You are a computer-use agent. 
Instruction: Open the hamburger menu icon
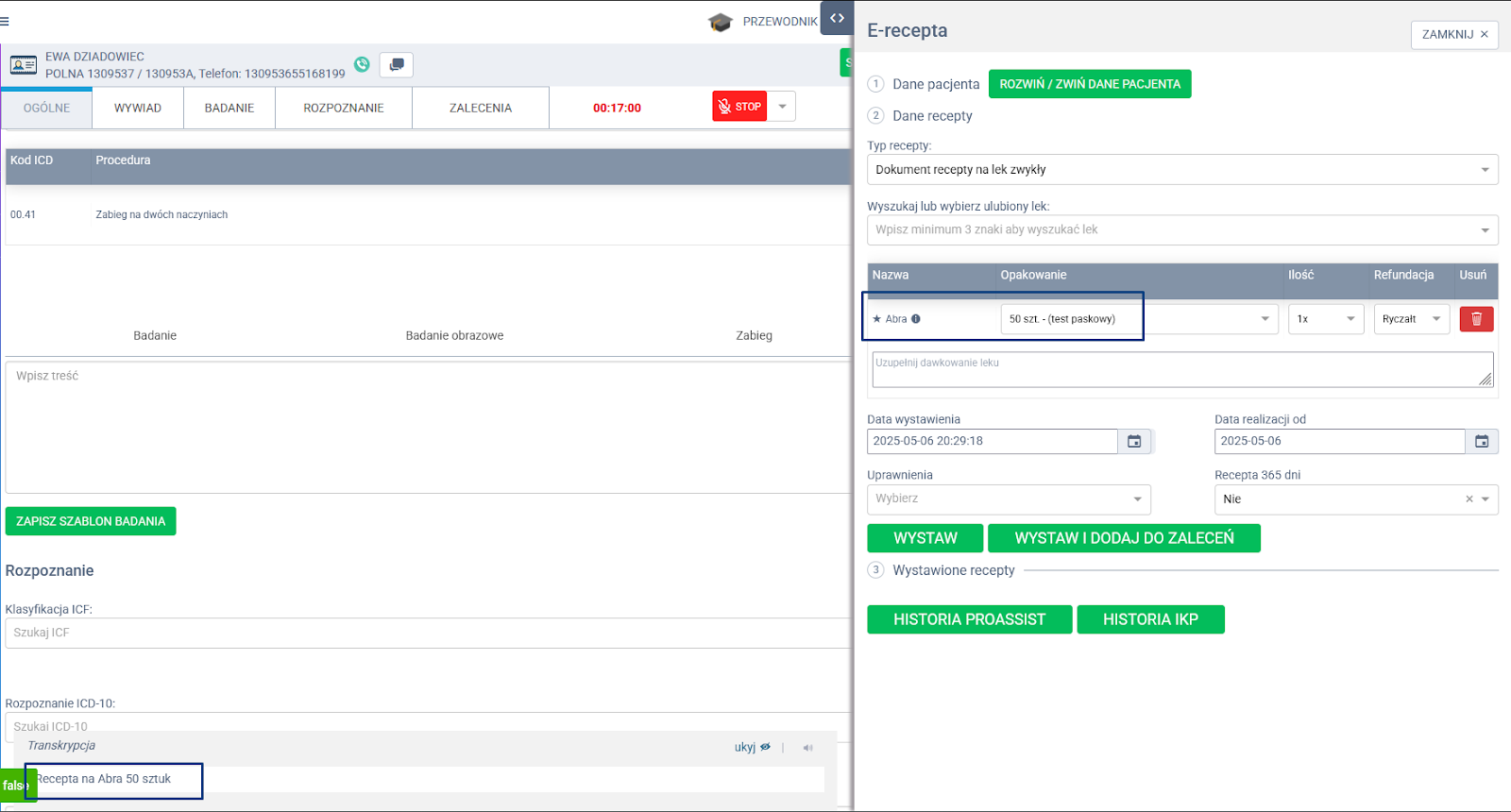pyautogui.click(x=5, y=21)
